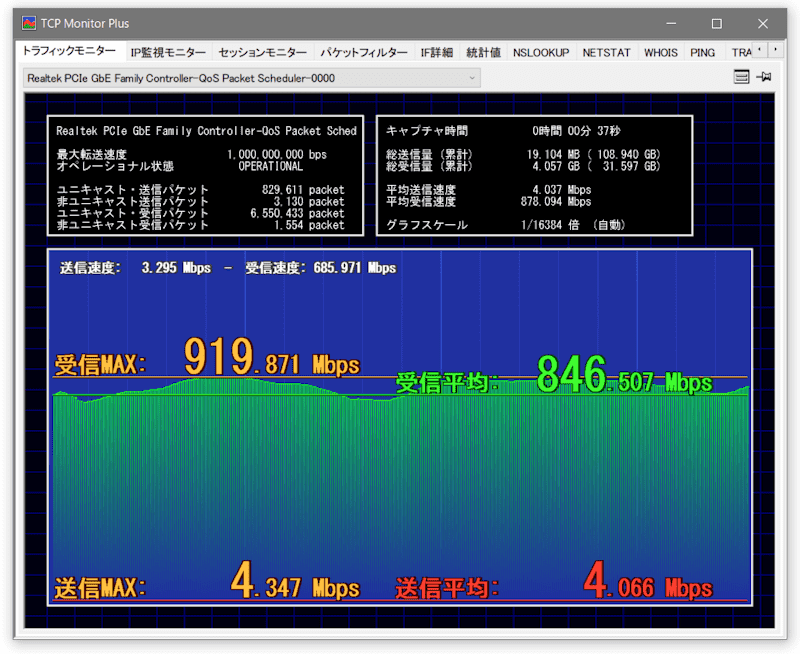Switch to the IP監視モニター tab
The width and height of the screenshot is (800, 654).
coord(168,53)
